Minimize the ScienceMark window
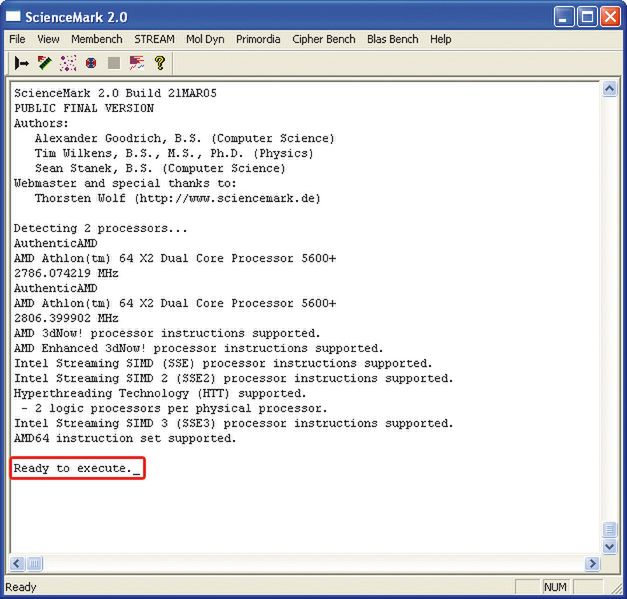 tap(563, 17)
